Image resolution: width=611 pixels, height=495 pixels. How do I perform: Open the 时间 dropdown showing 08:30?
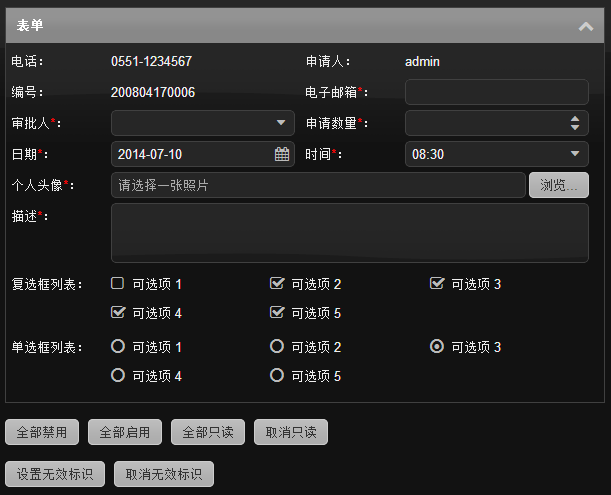click(575, 154)
